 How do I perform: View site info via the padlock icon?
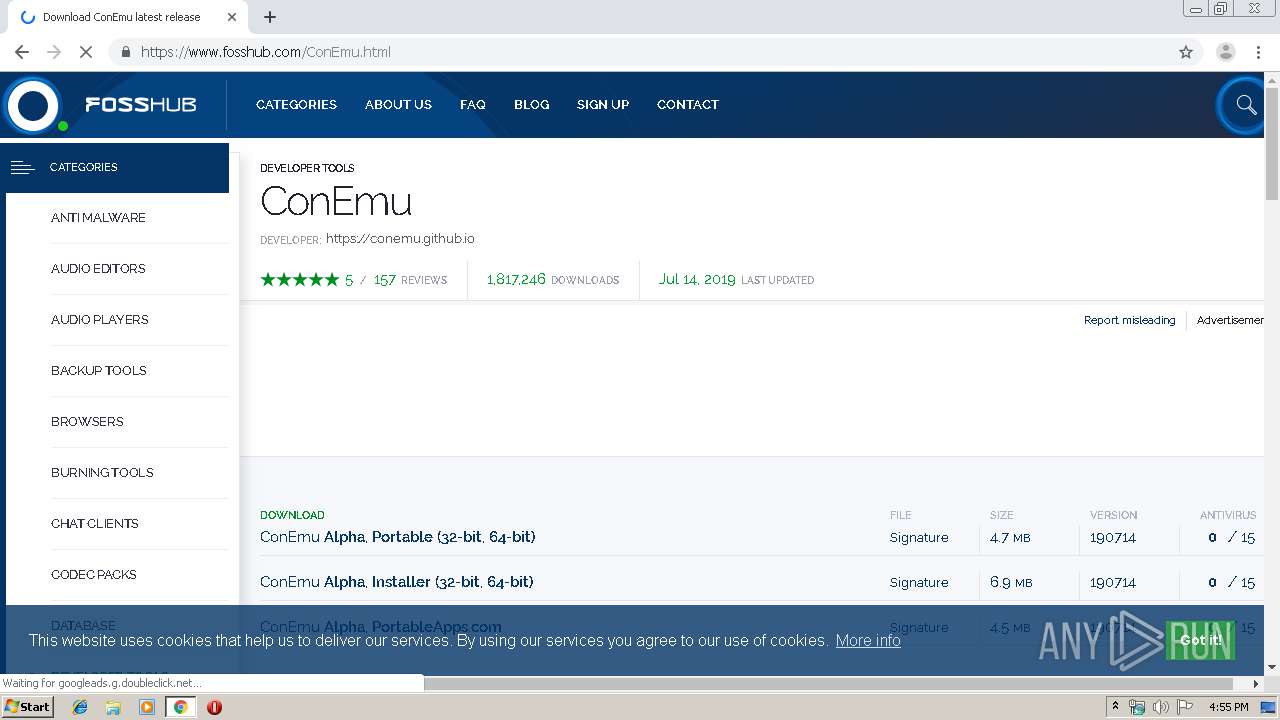coord(125,52)
